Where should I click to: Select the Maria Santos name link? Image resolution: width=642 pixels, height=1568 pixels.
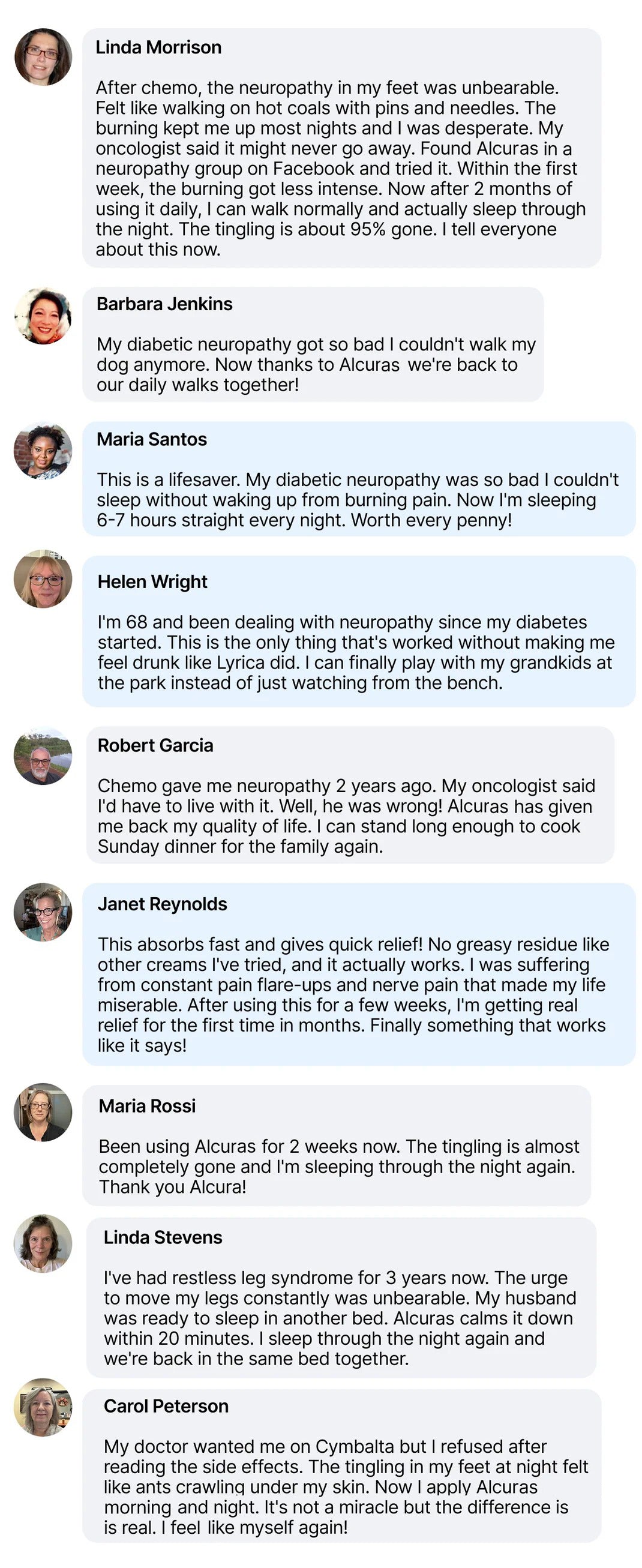(x=152, y=439)
